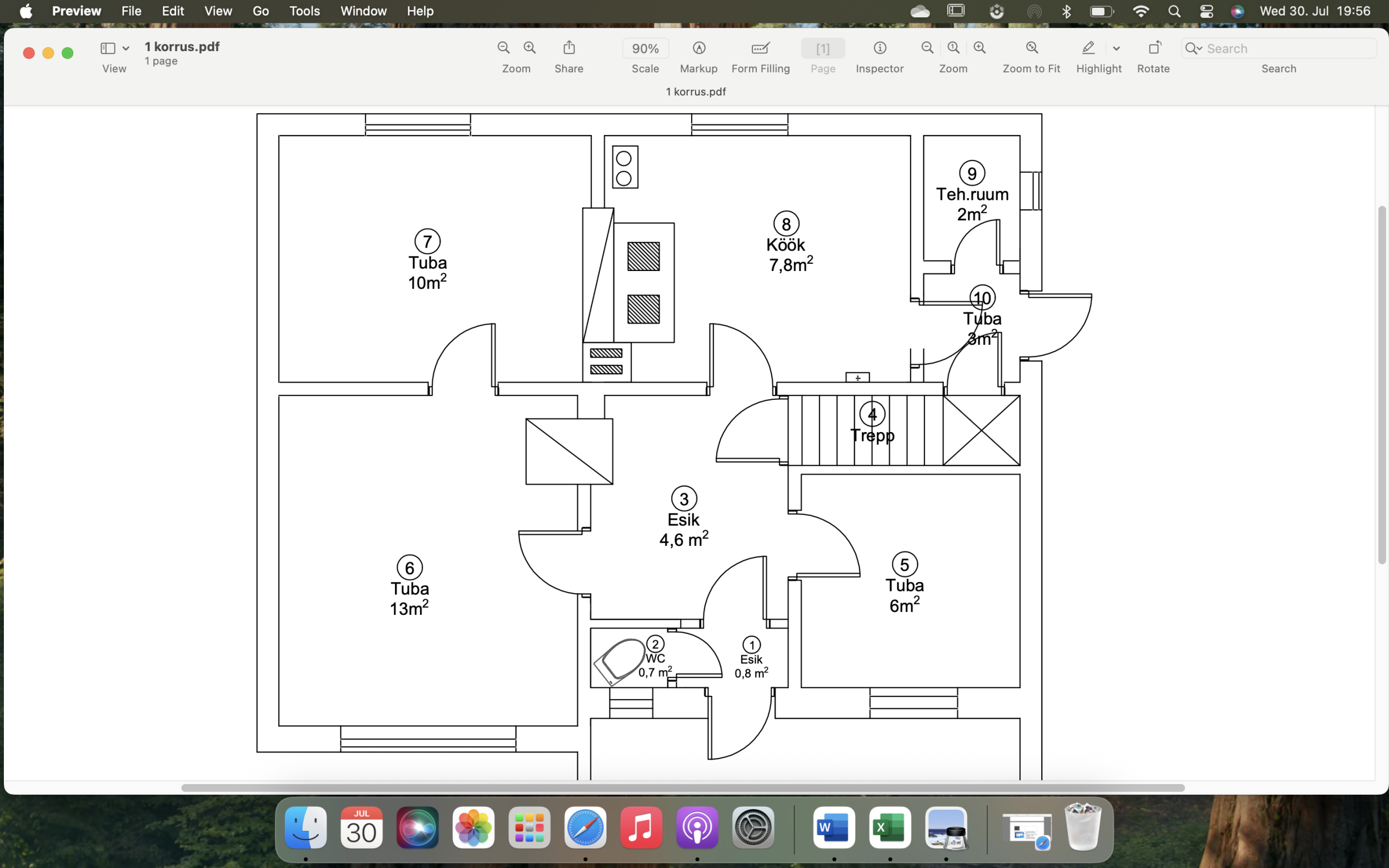Click the Zoom to Fit icon
Screen dimensions: 1389x868
coord(1031,48)
